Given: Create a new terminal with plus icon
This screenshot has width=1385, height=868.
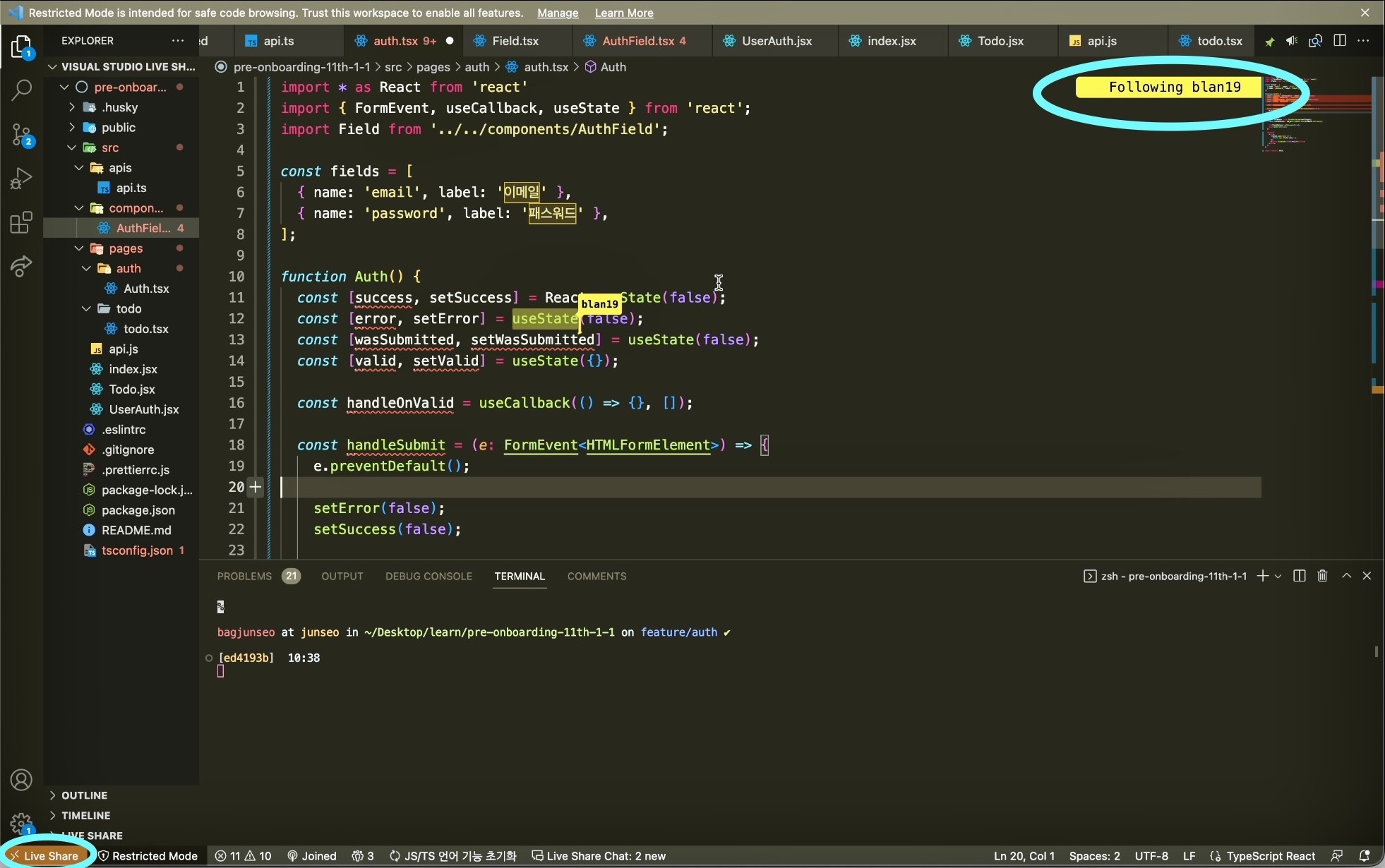Looking at the screenshot, I should (1263, 576).
